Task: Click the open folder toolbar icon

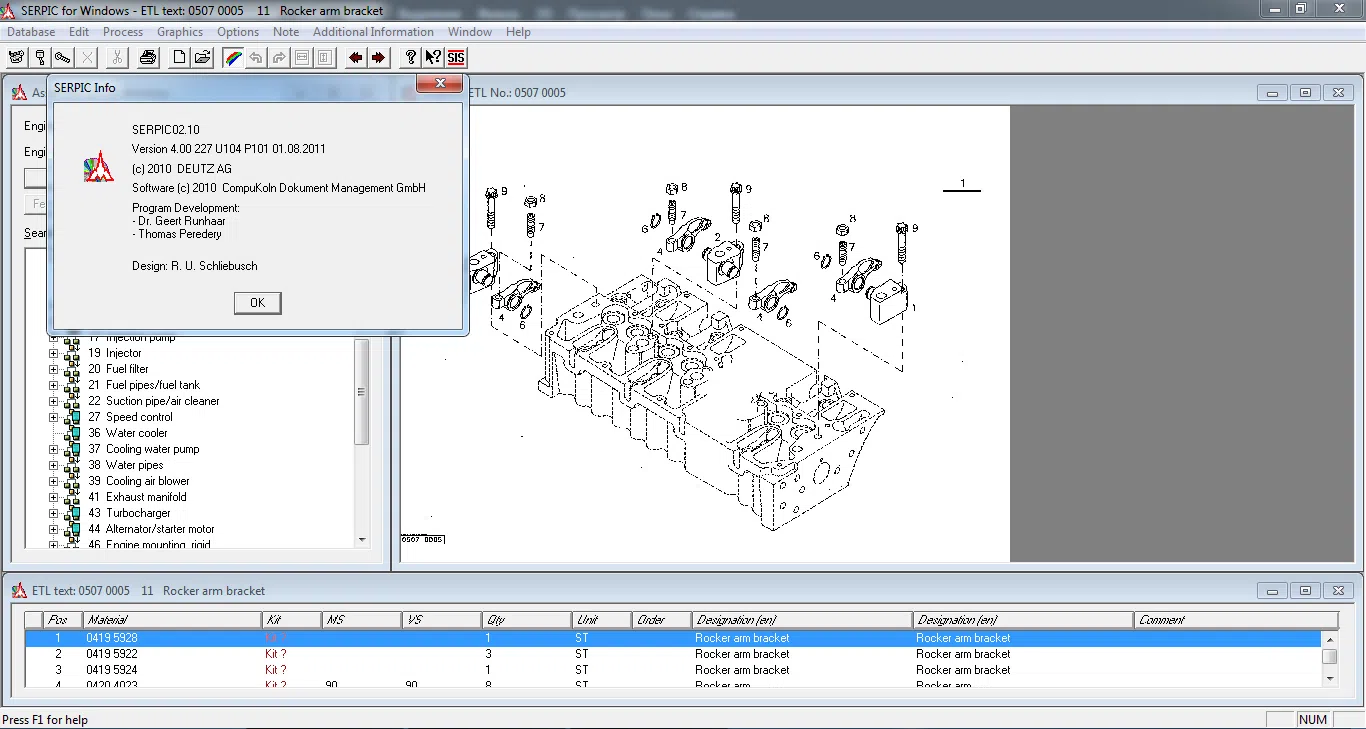Action: tap(202, 57)
